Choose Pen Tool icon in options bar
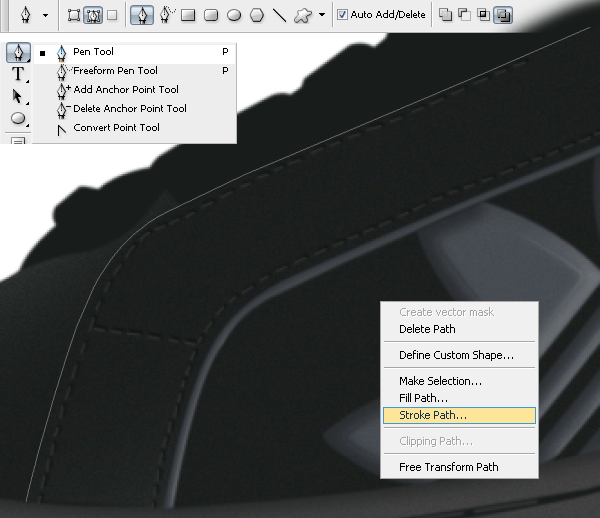 tap(142, 15)
